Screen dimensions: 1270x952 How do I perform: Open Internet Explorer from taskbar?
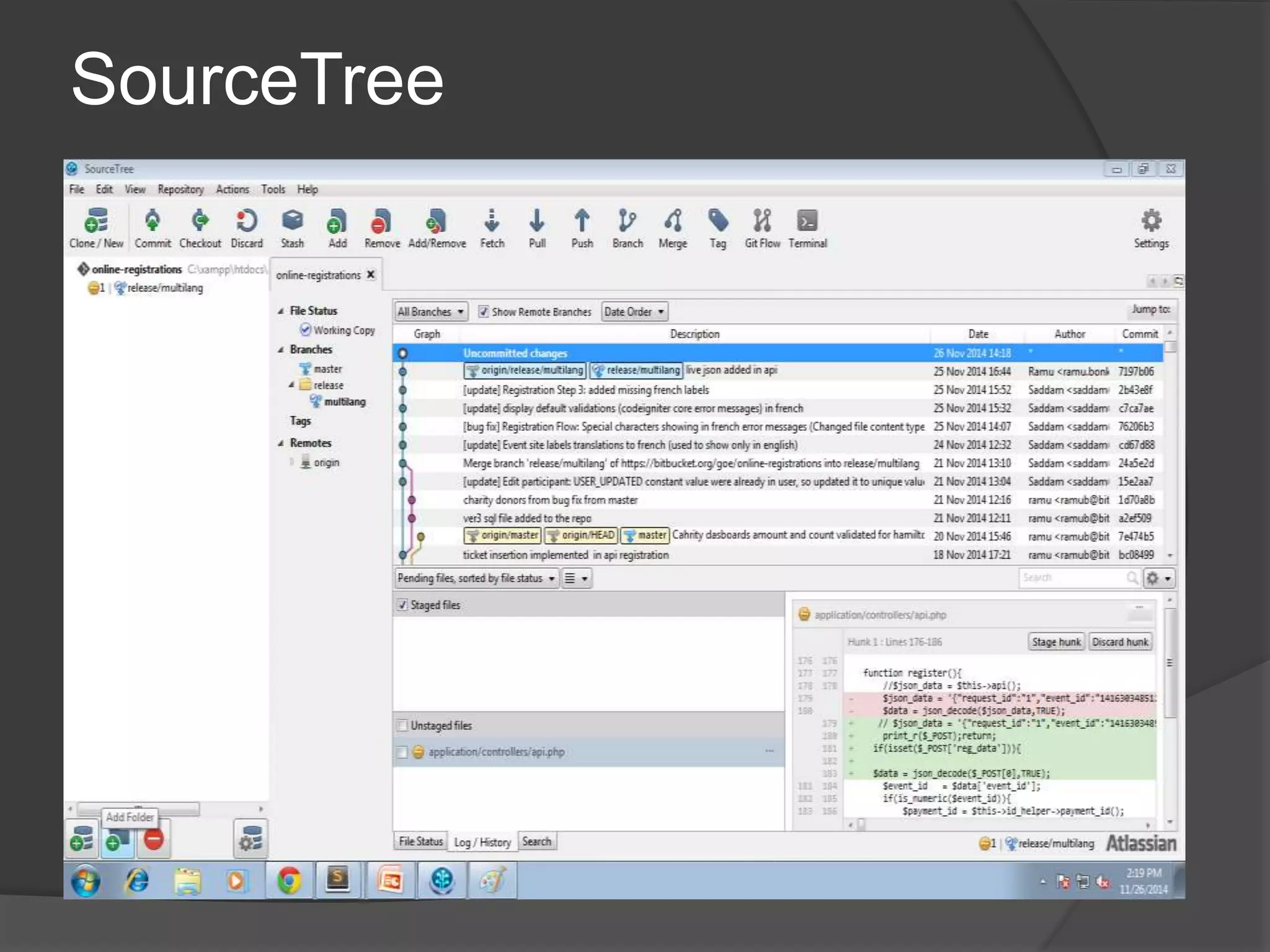coord(138,880)
